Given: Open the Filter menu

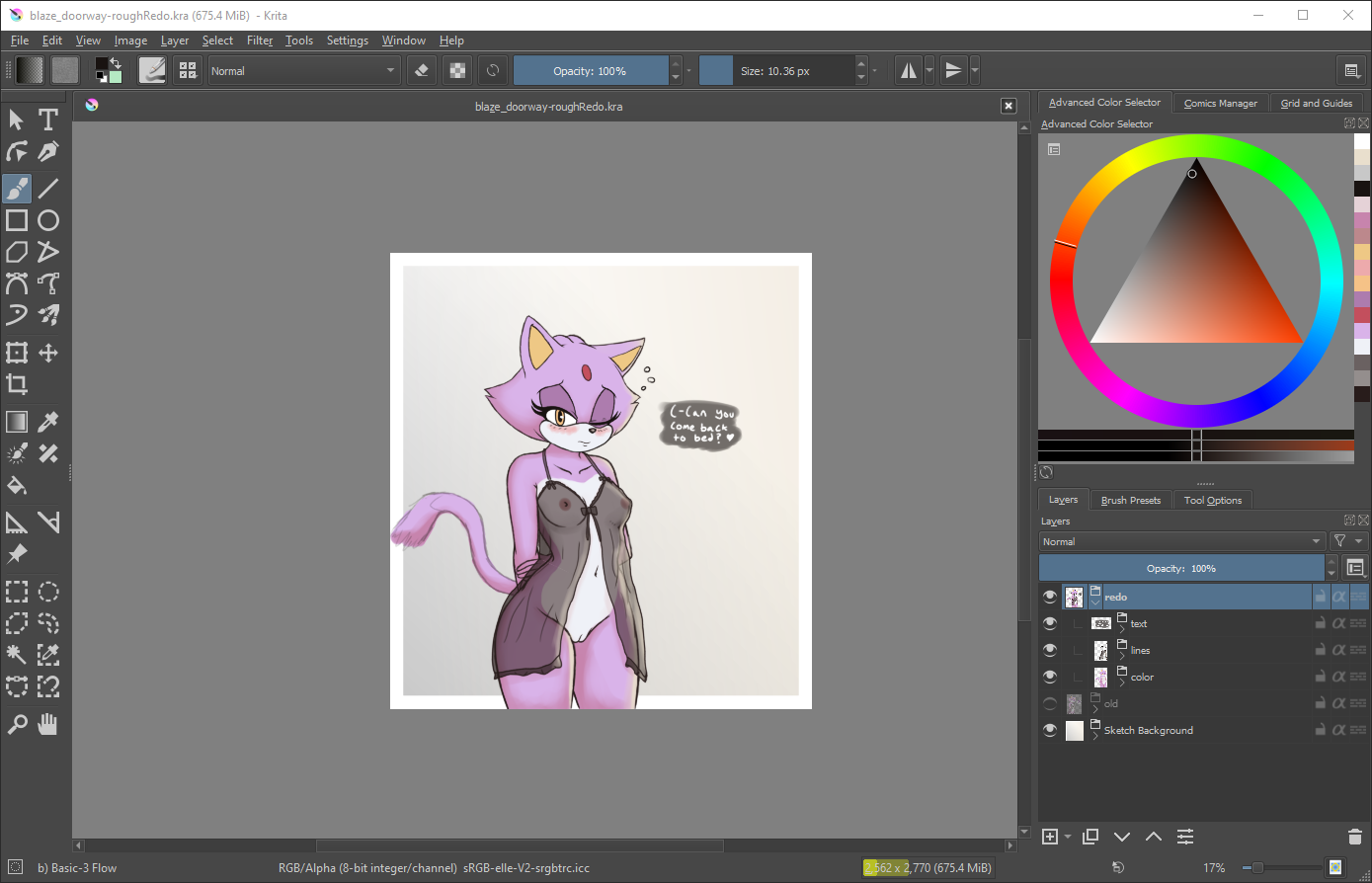Looking at the screenshot, I should (260, 40).
